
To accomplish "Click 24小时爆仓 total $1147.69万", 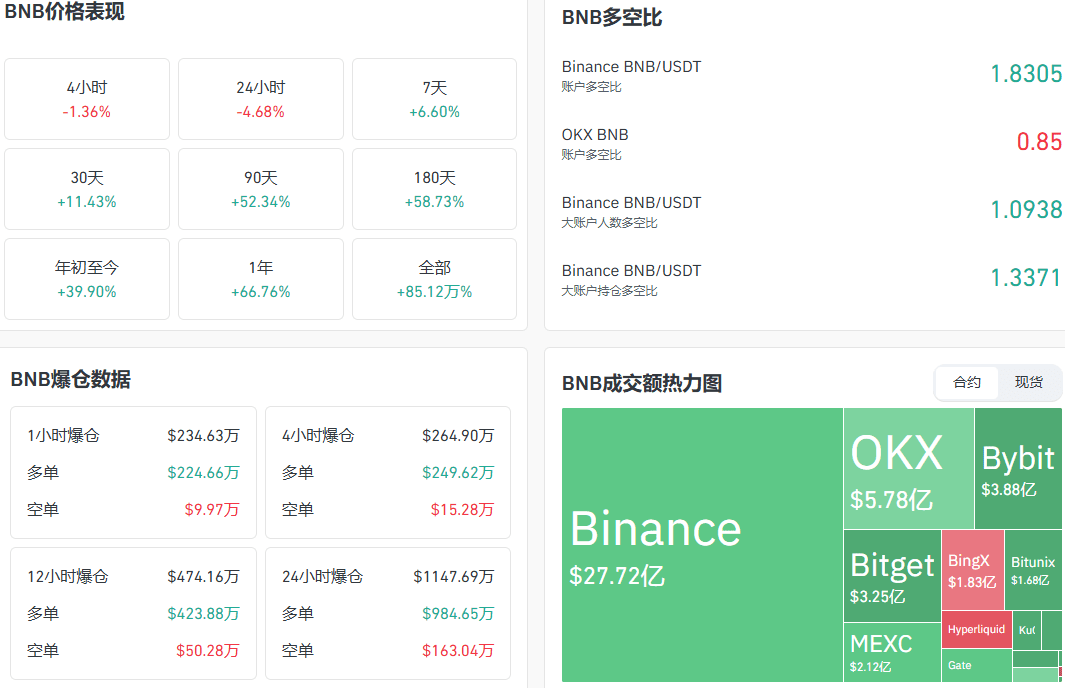I will pyautogui.click(x=454, y=577).
